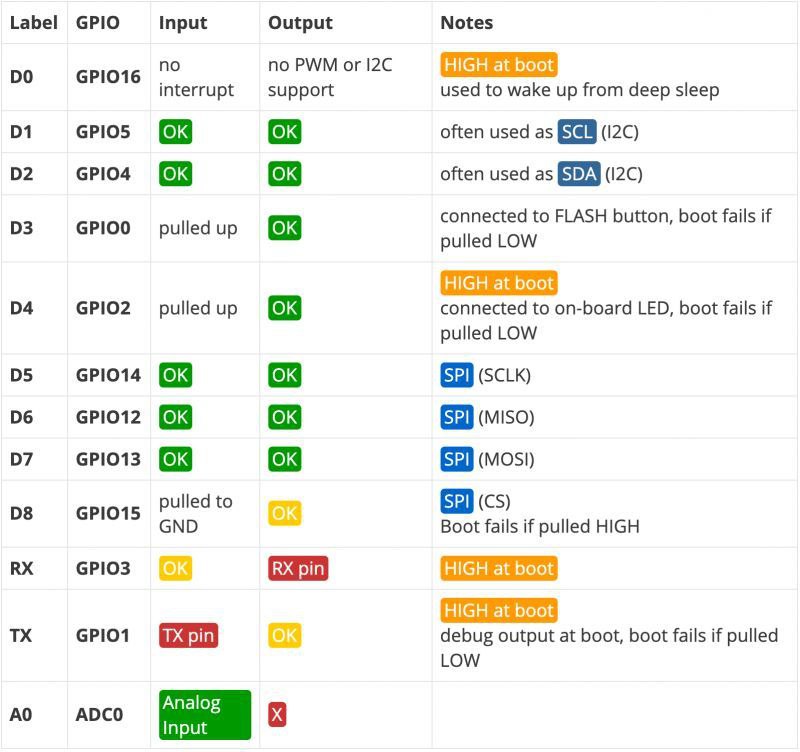Click the SPI badge next to SCLK
The height and width of the screenshot is (752, 800).
coord(457,375)
